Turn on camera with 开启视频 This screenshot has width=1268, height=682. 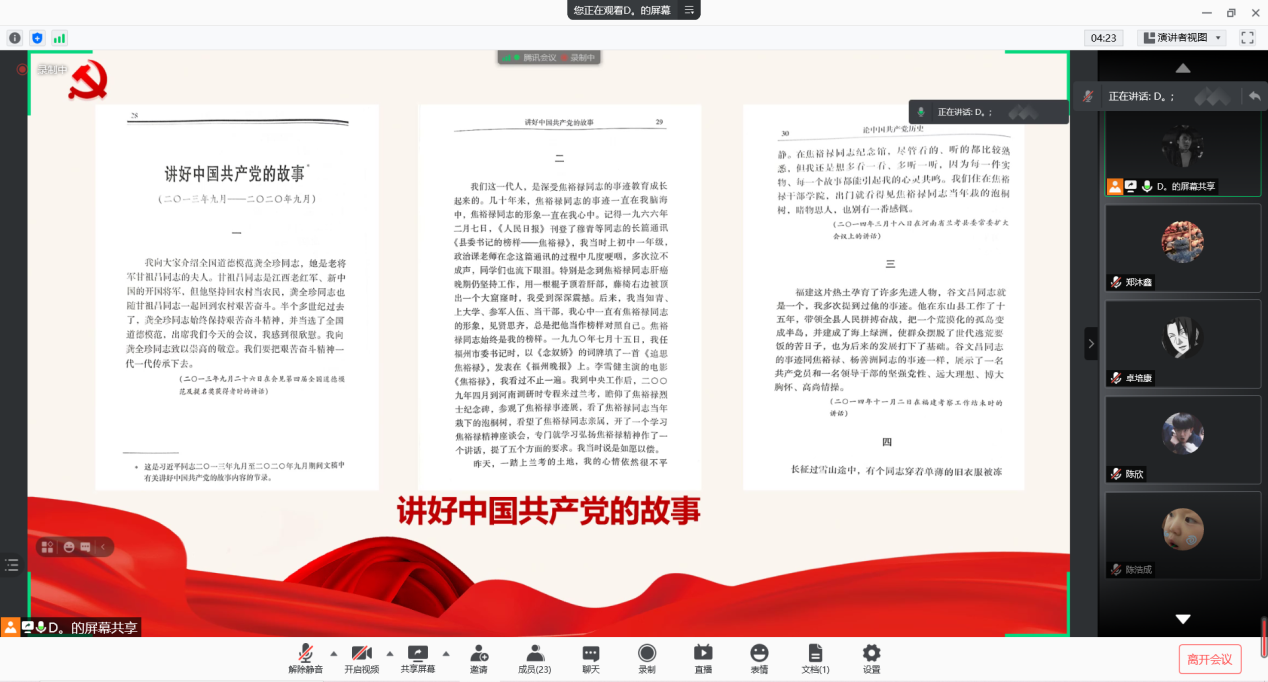pyautogui.click(x=361, y=658)
